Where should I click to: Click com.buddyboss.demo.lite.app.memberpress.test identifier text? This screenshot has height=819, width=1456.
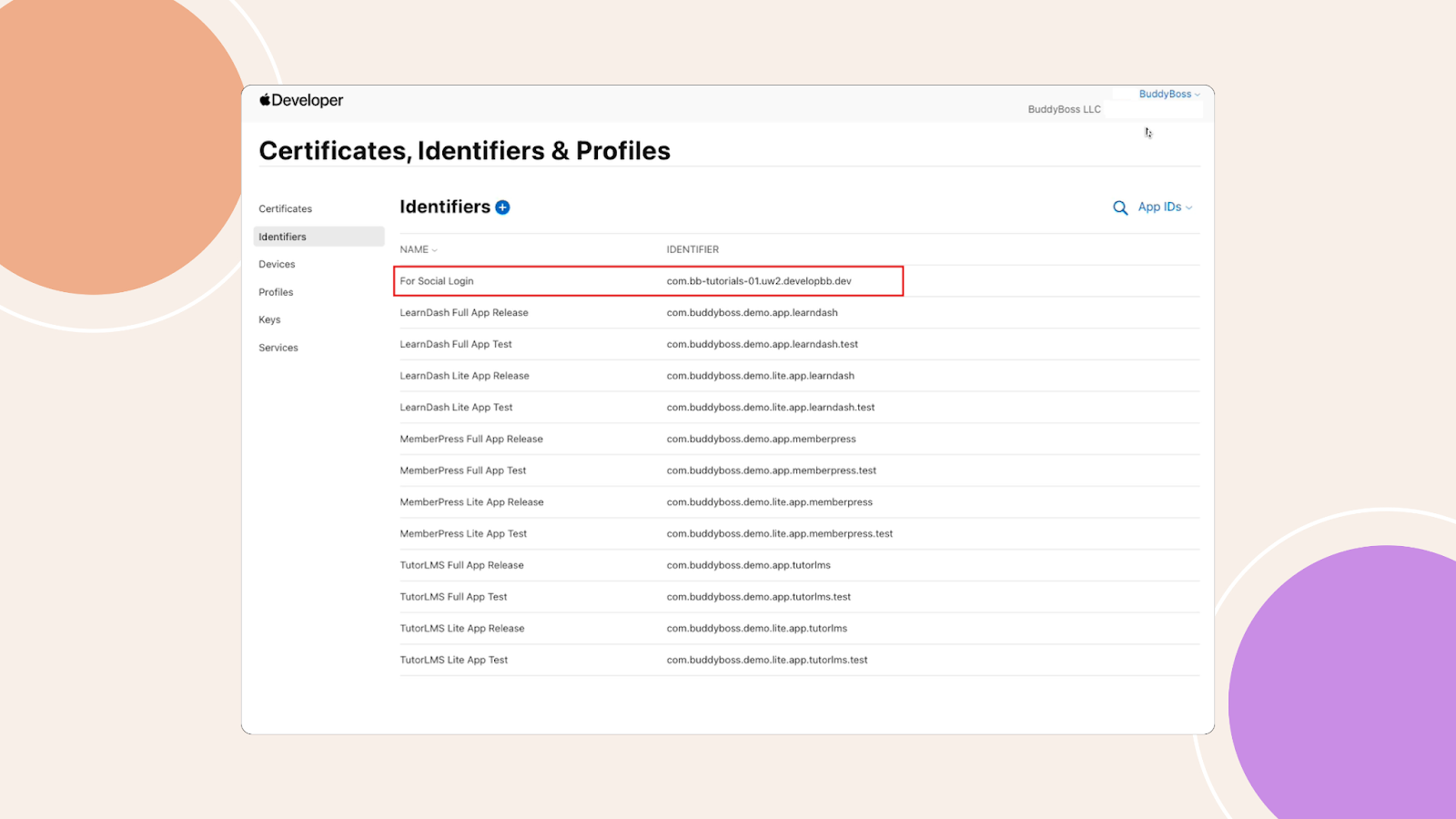[x=780, y=534]
